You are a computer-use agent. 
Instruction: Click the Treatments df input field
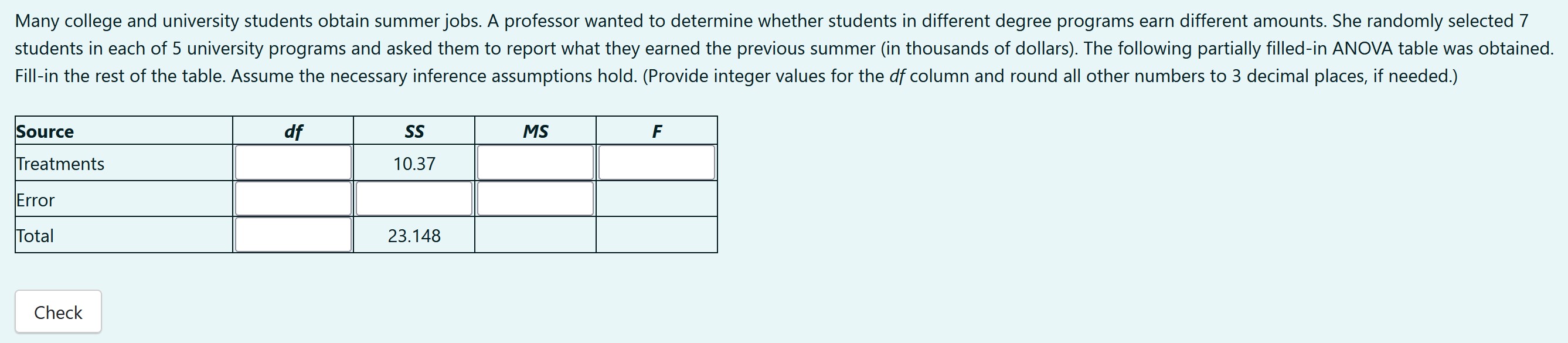pyautogui.click(x=292, y=163)
